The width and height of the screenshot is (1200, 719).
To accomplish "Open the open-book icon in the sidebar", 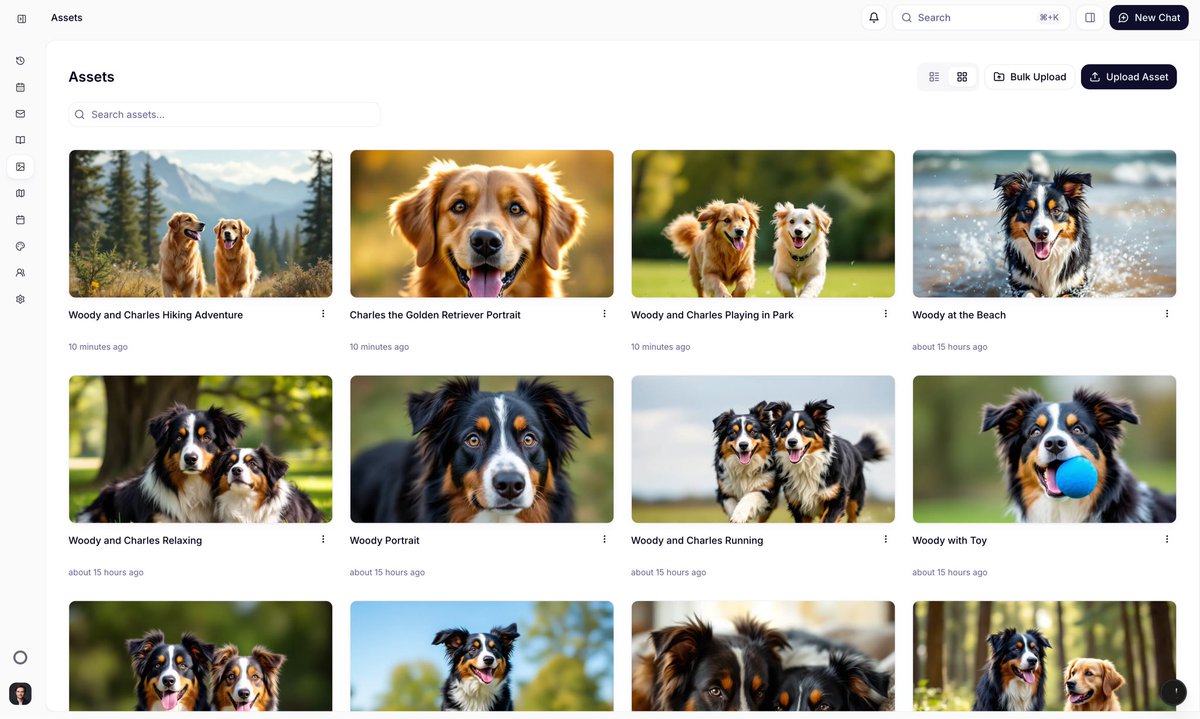I will pos(20,140).
